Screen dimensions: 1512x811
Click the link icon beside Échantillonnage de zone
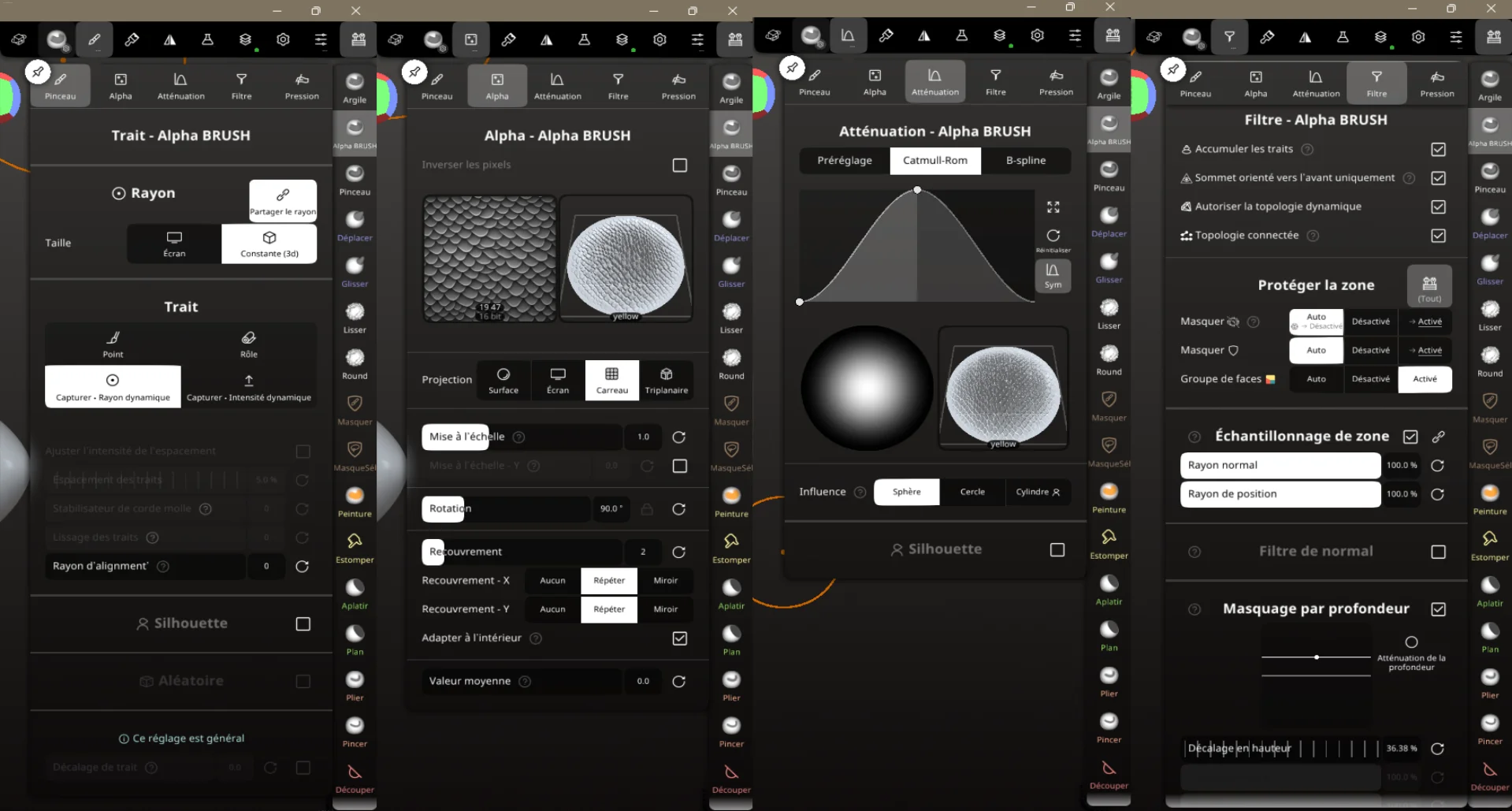[1438, 437]
